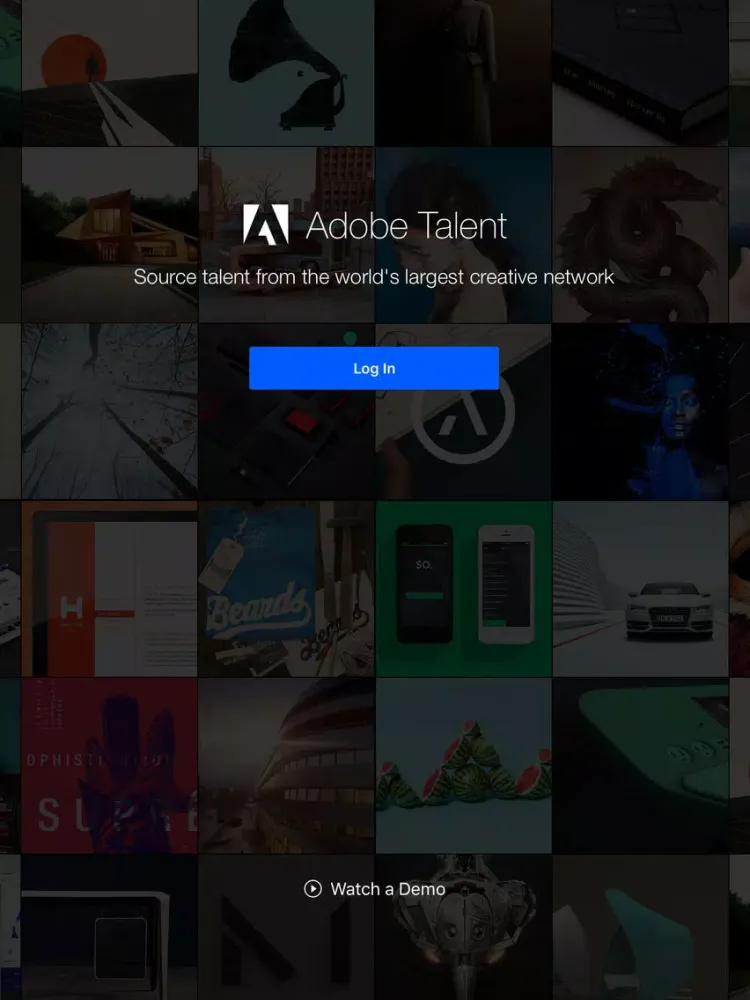Open the foggy forest trees thumbnail

(x=110, y=411)
